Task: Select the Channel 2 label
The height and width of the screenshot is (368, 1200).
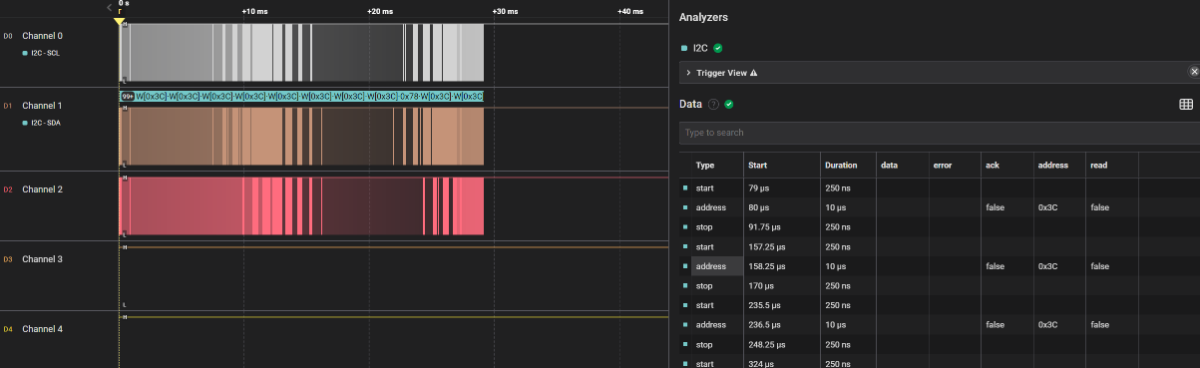Action: point(42,189)
